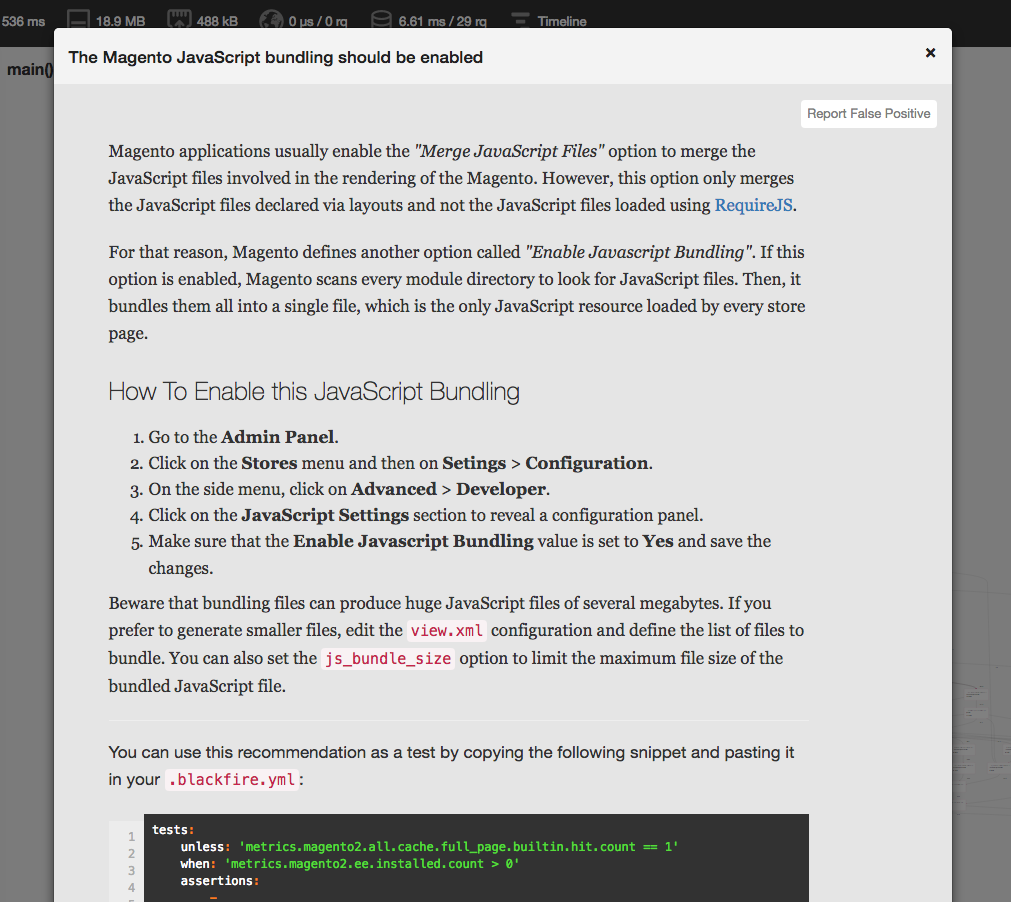Click the italic phrase "Enable Javascript Bundling"
This screenshot has height=902, width=1011.
[x=638, y=252]
